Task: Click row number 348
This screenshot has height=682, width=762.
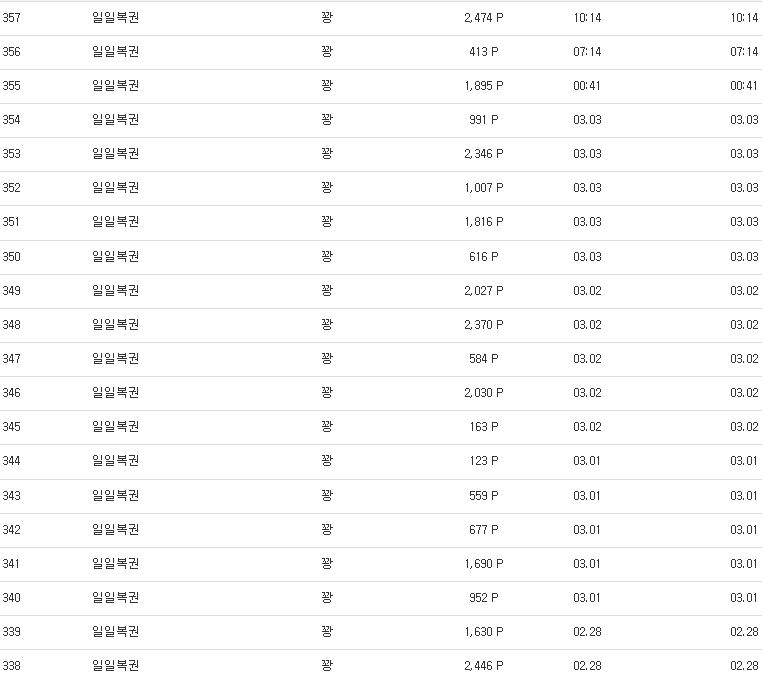Action: click(x=11, y=325)
